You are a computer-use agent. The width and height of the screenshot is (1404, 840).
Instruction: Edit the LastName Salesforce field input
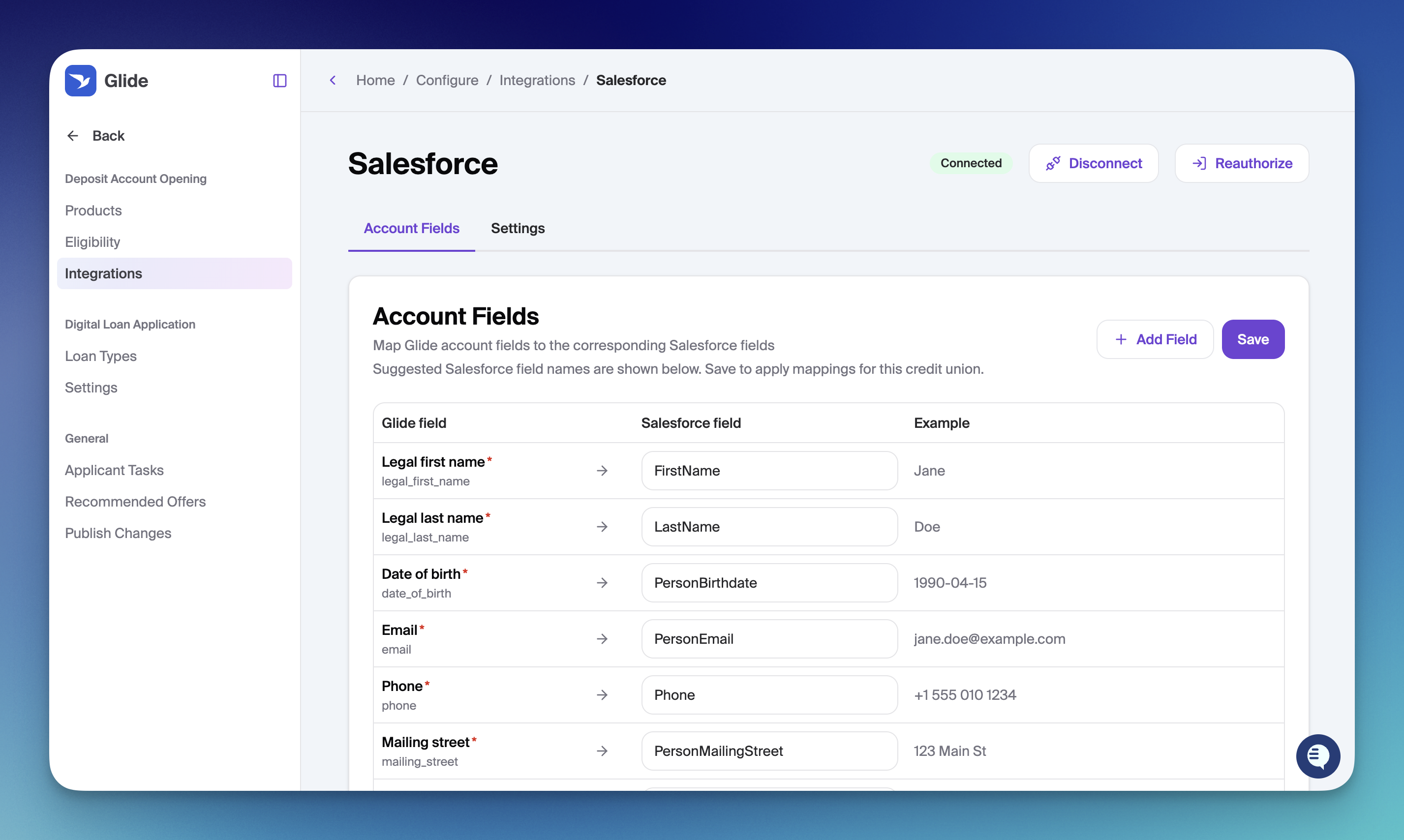[769, 527]
